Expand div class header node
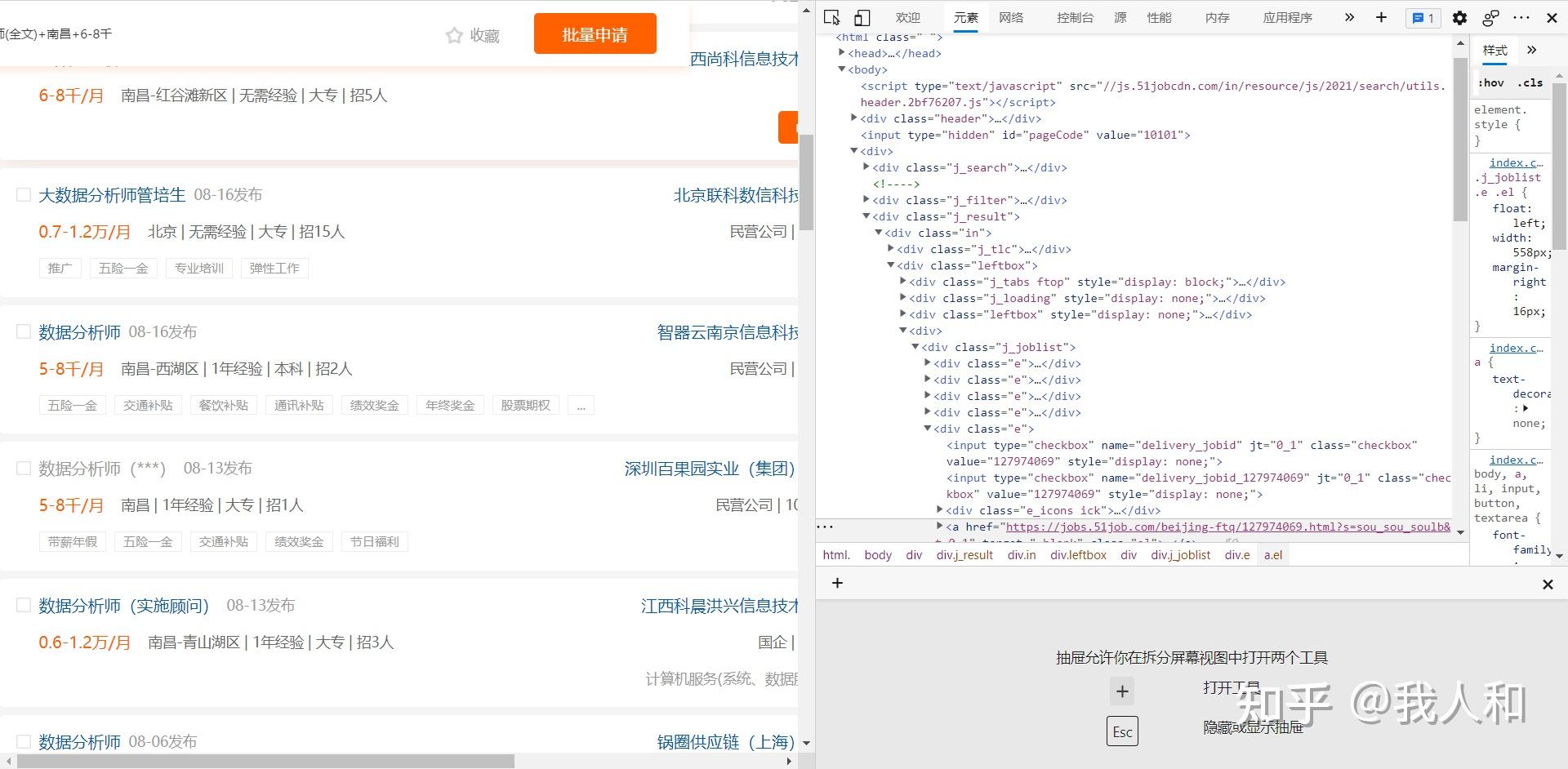Screen dimensions: 1568x769 tap(854, 118)
